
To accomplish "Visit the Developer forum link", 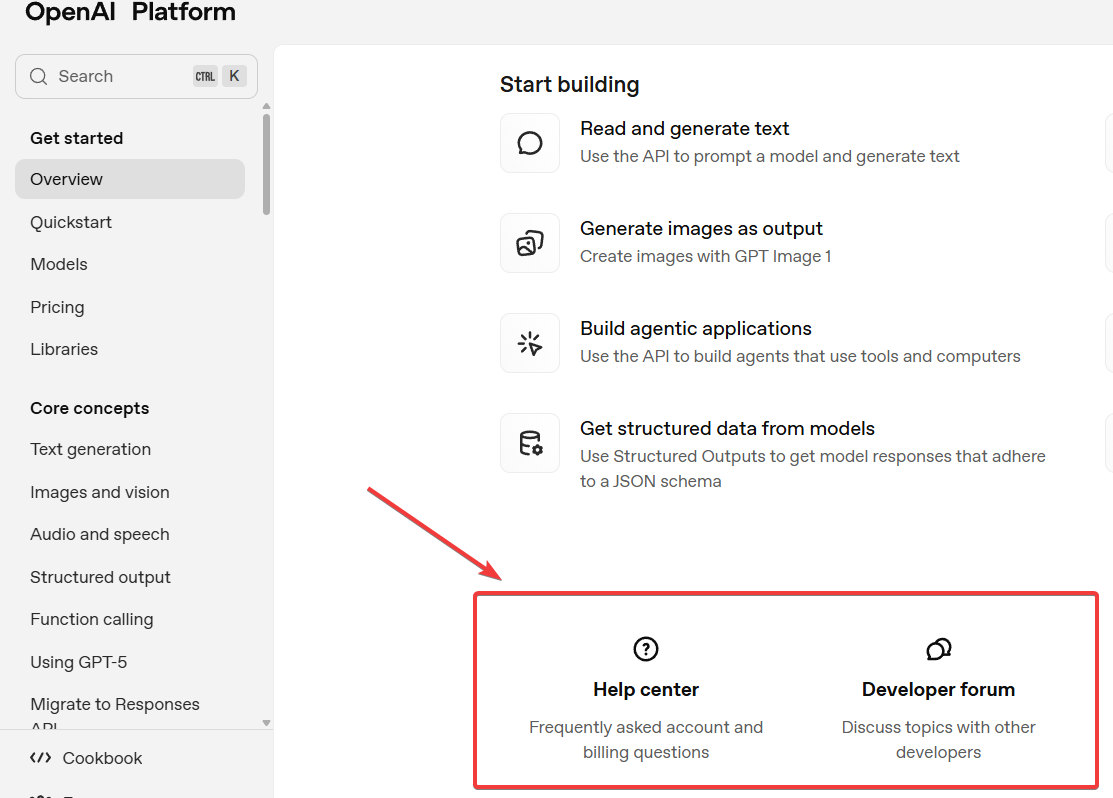I will point(938,689).
